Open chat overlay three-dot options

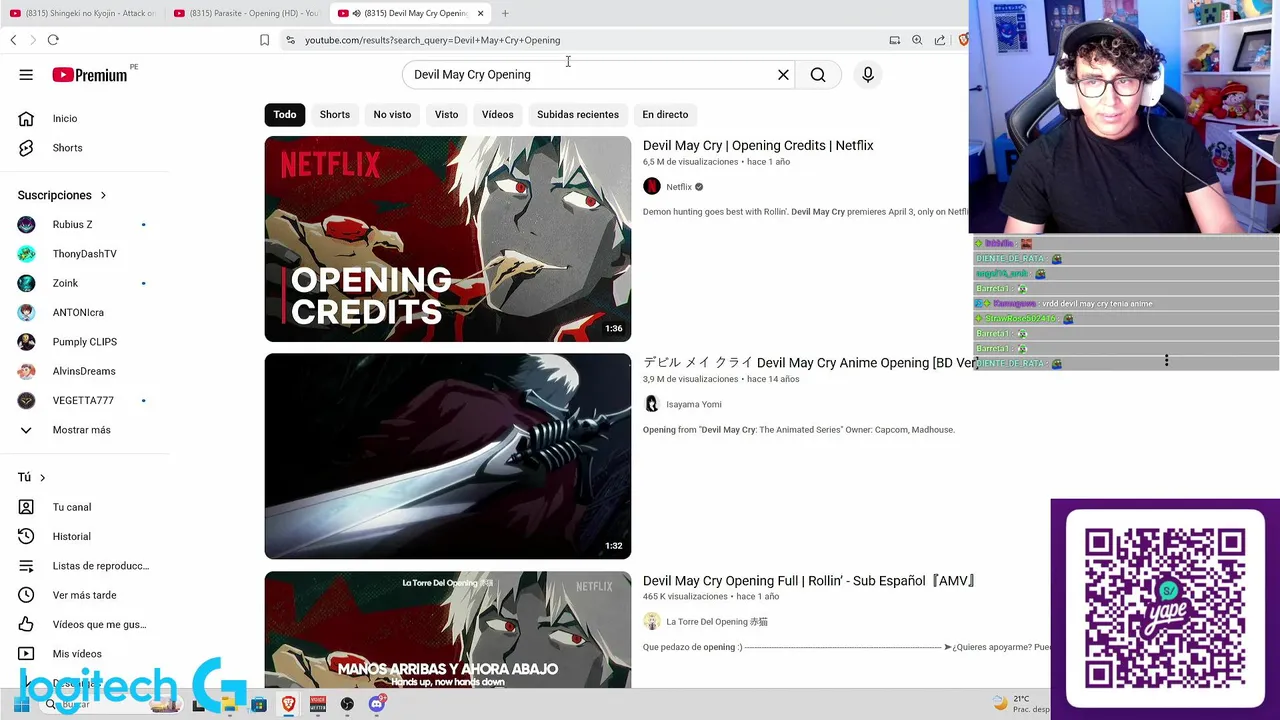(x=1166, y=360)
